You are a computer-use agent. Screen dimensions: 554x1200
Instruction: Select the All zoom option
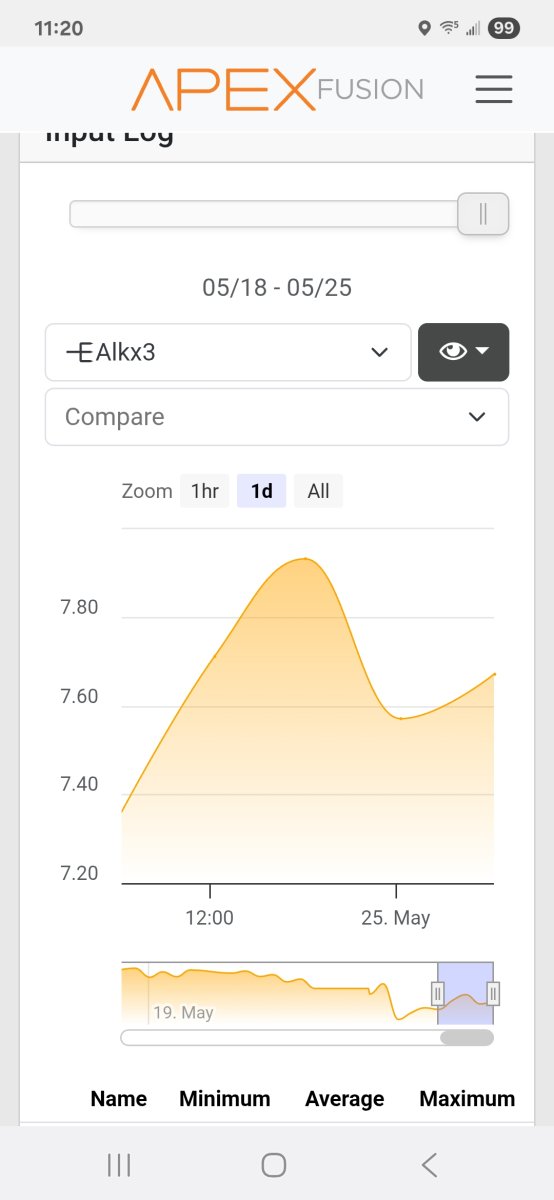coord(318,491)
